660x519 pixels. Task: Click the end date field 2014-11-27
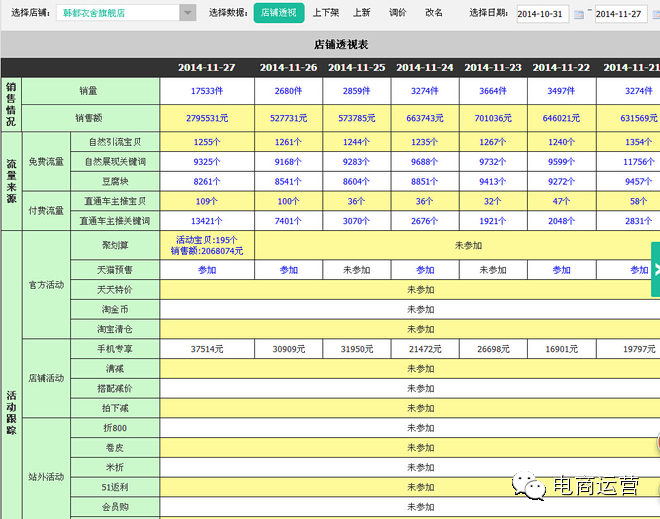click(621, 14)
